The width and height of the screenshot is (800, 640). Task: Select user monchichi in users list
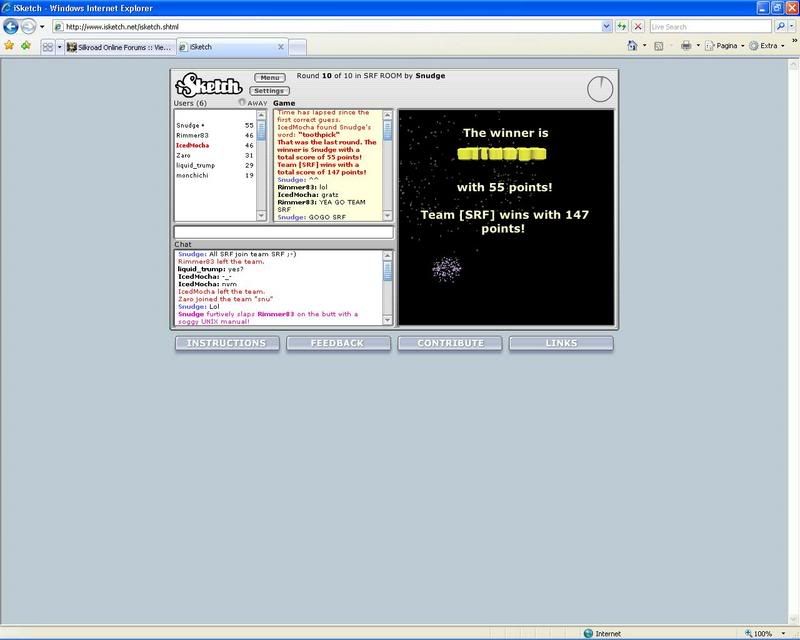tap(214, 175)
